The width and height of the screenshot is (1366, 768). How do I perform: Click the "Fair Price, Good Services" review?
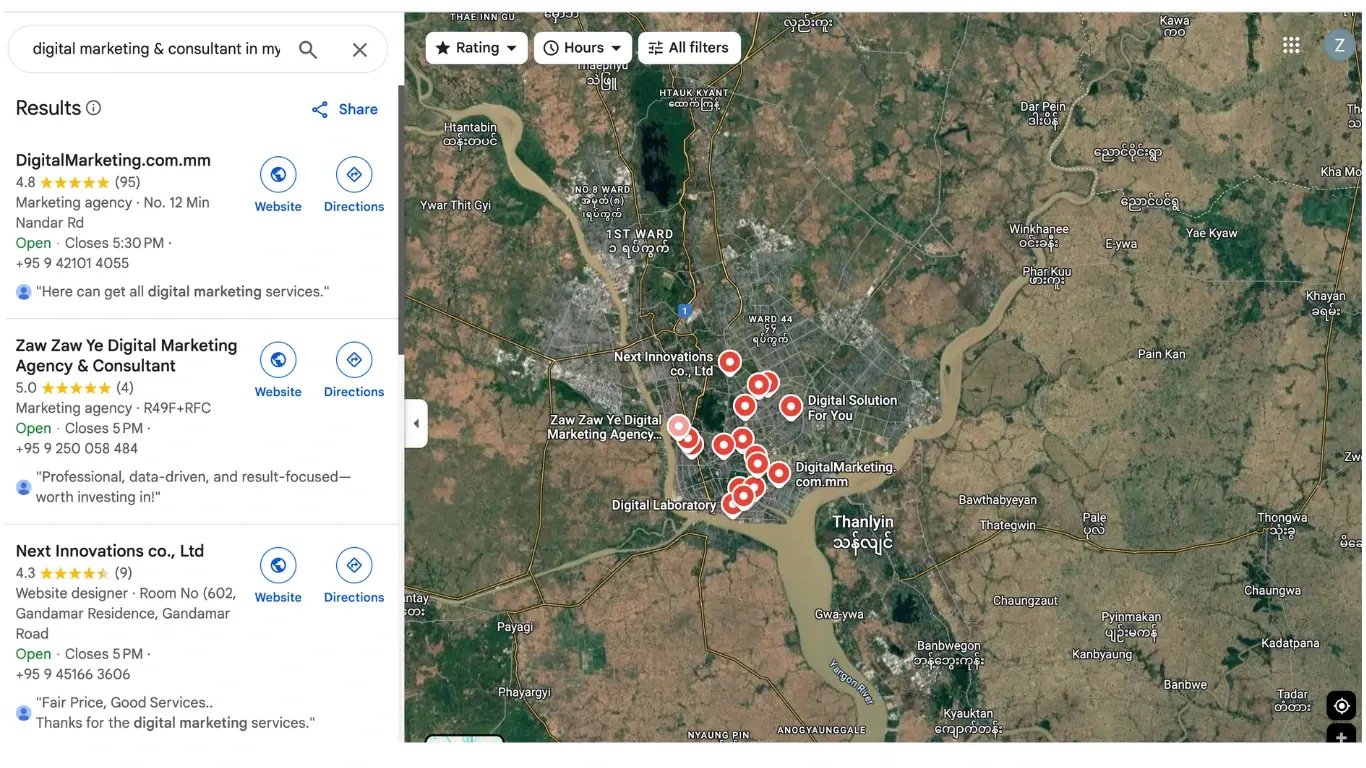tap(175, 712)
